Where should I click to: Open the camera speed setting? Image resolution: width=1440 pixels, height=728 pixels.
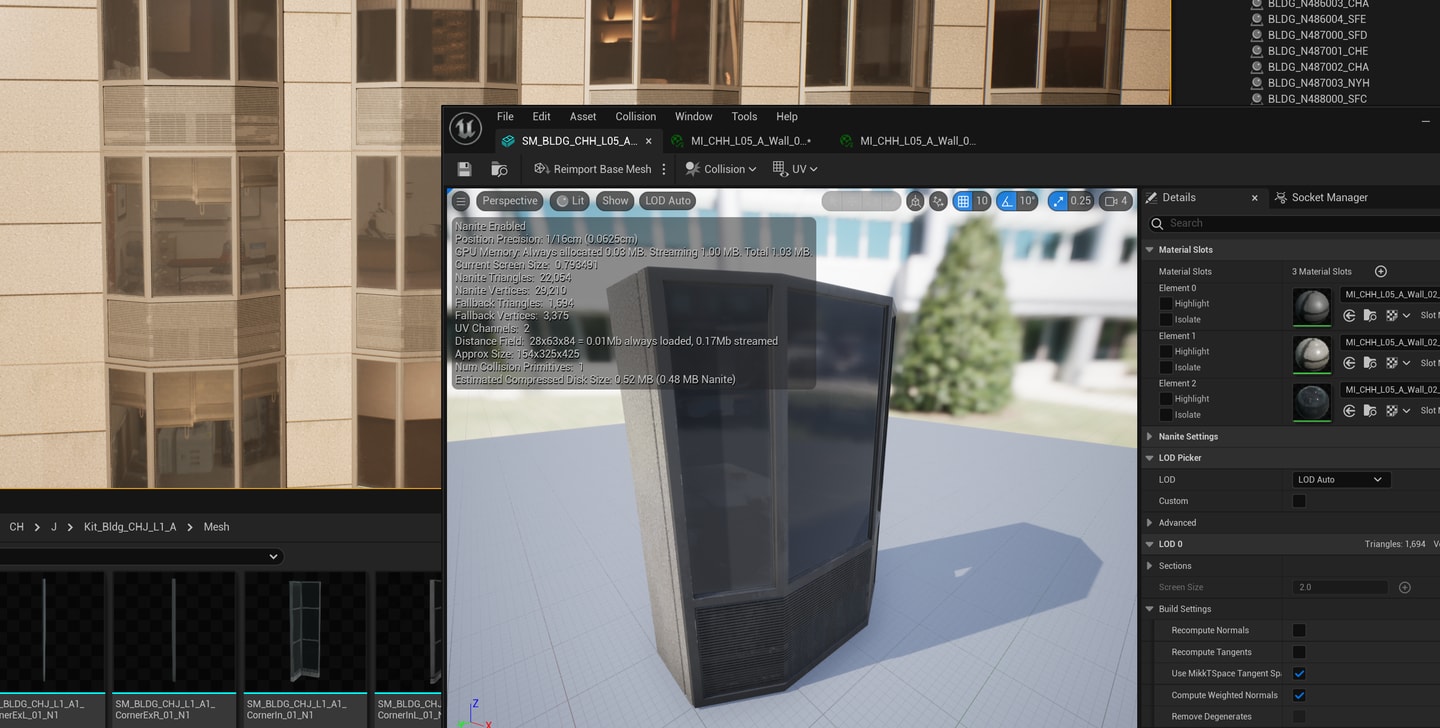(1116, 201)
